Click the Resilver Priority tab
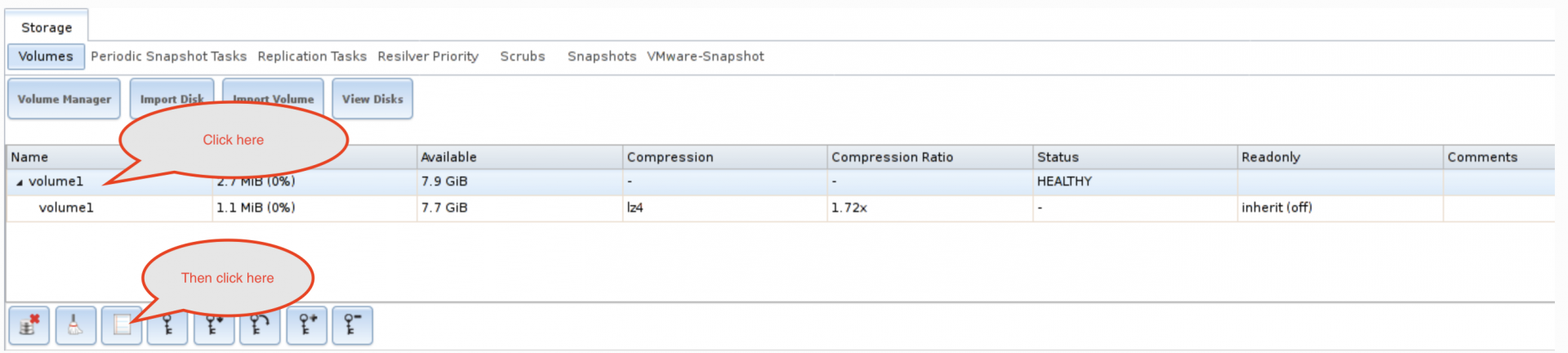This screenshot has height=353, width=1568. tap(428, 56)
